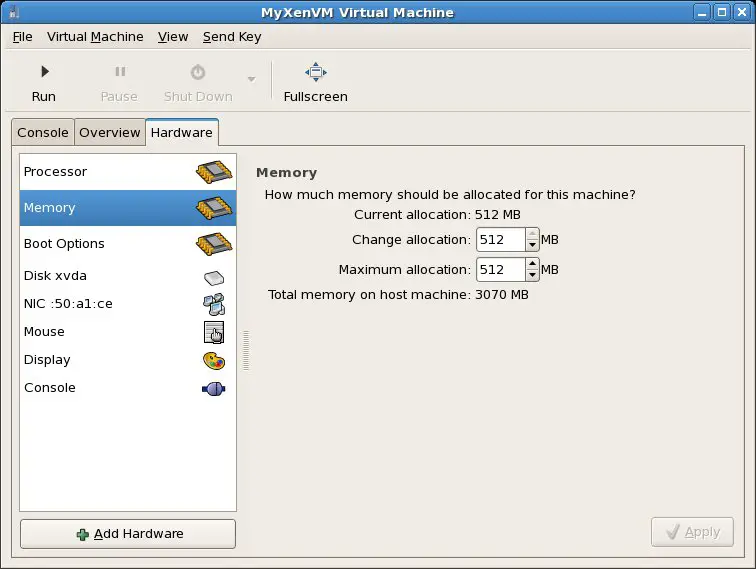Click the green plus icon on Add Hardware
Viewport: 756px width, 569px height.
(x=82, y=534)
